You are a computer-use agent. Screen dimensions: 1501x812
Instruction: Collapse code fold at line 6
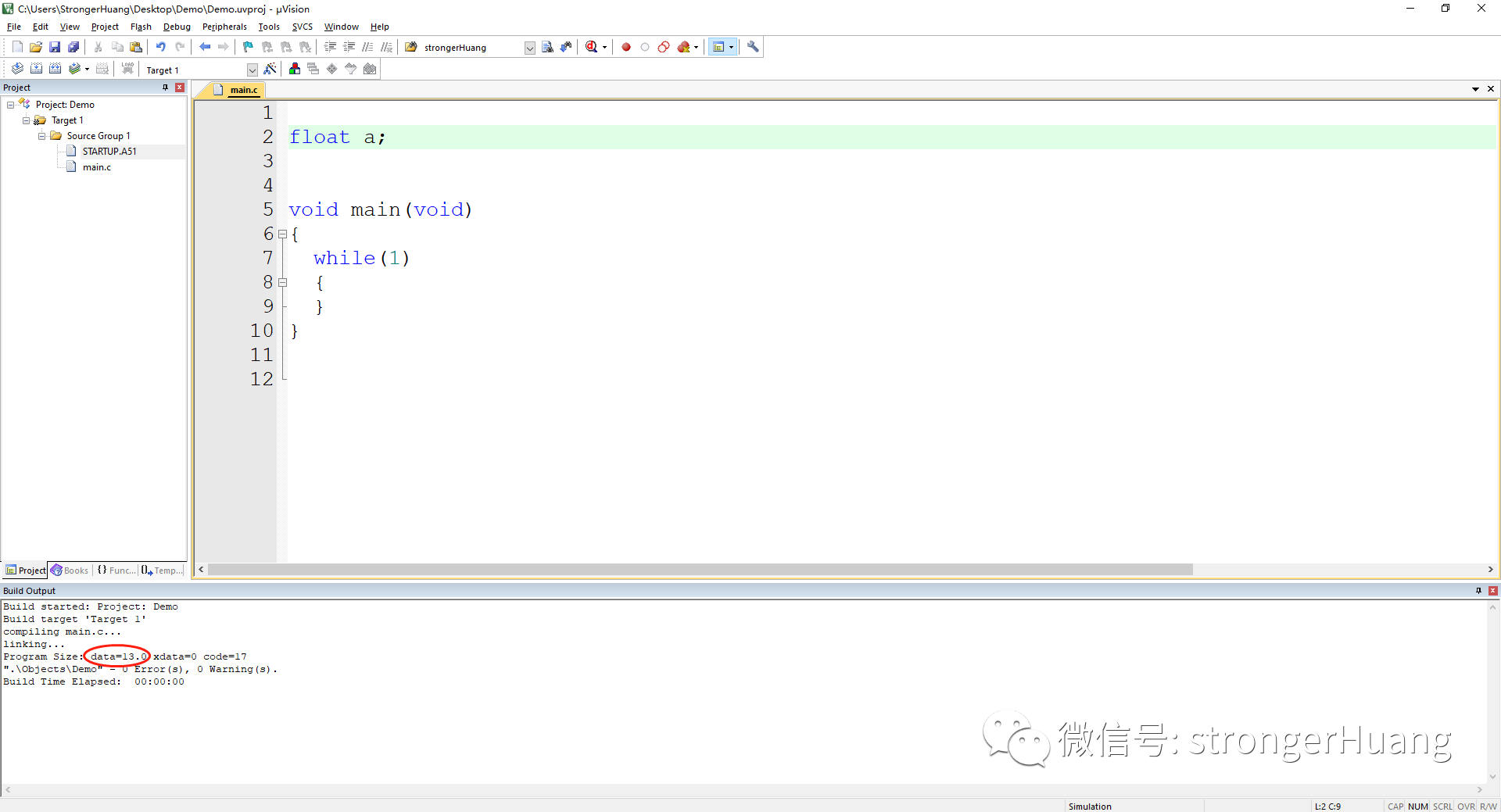click(282, 234)
